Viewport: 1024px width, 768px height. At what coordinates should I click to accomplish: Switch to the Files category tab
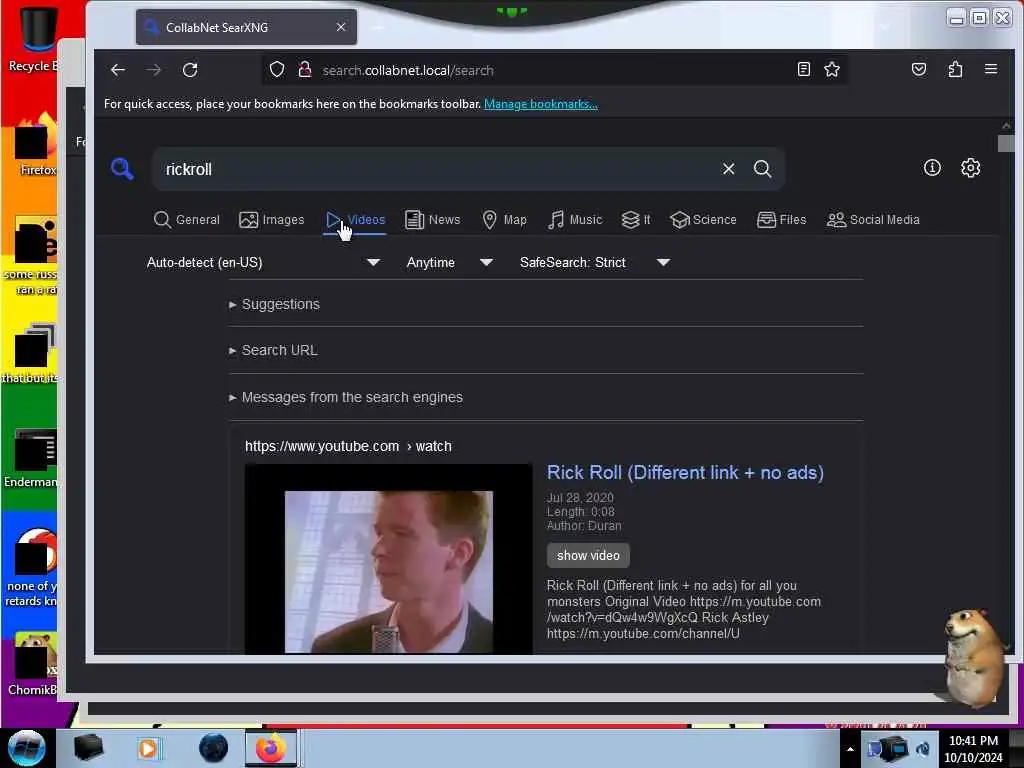pyautogui.click(x=782, y=220)
